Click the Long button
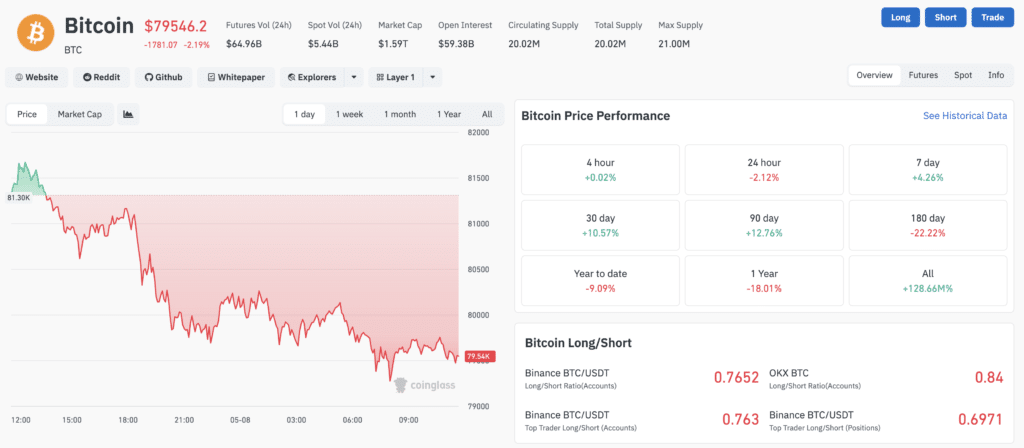The width and height of the screenshot is (1024, 448). coord(901,18)
